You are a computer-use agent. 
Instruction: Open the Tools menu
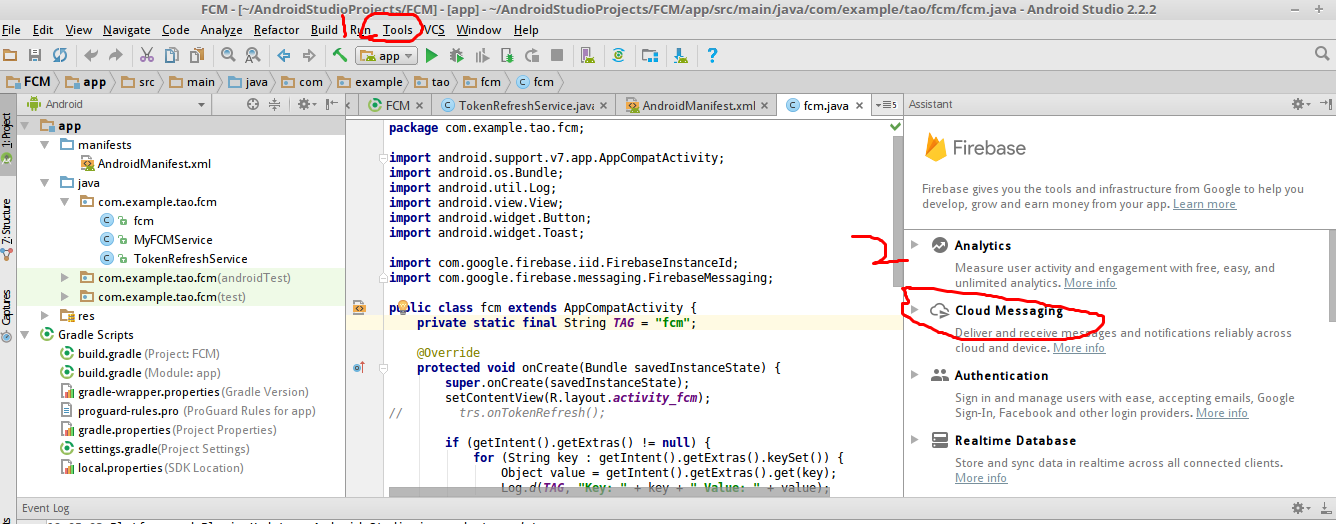click(x=397, y=30)
